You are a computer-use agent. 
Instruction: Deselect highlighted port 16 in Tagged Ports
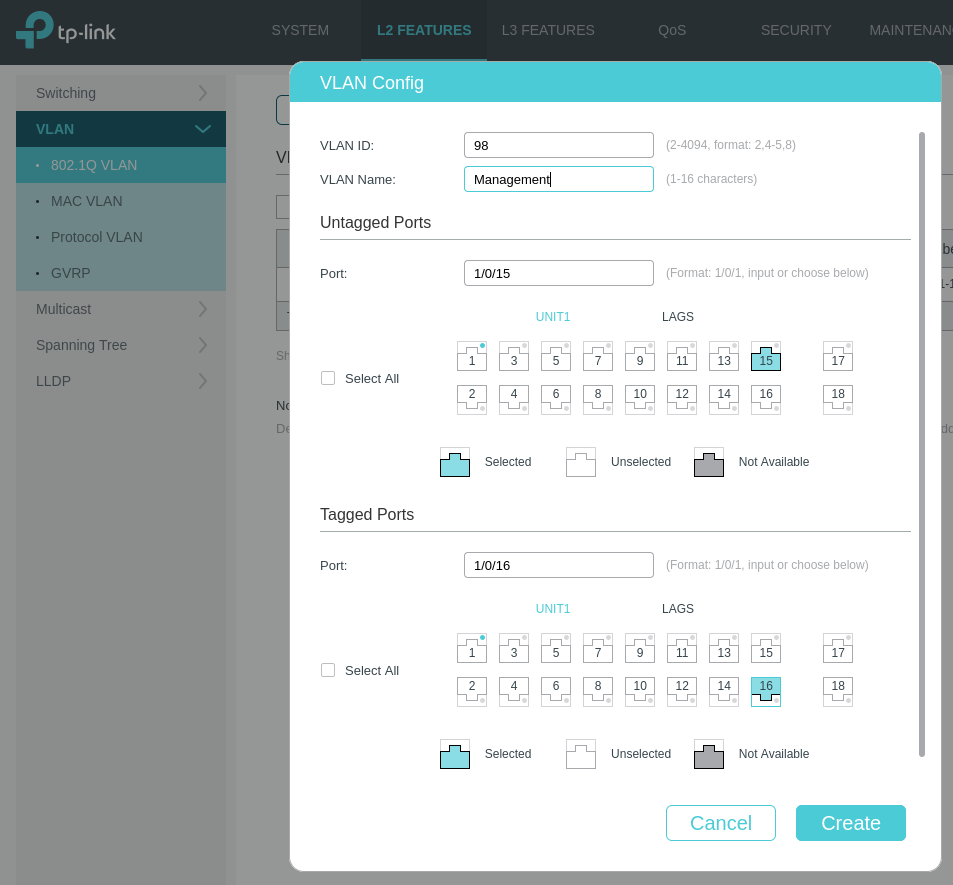click(x=766, y=691)
